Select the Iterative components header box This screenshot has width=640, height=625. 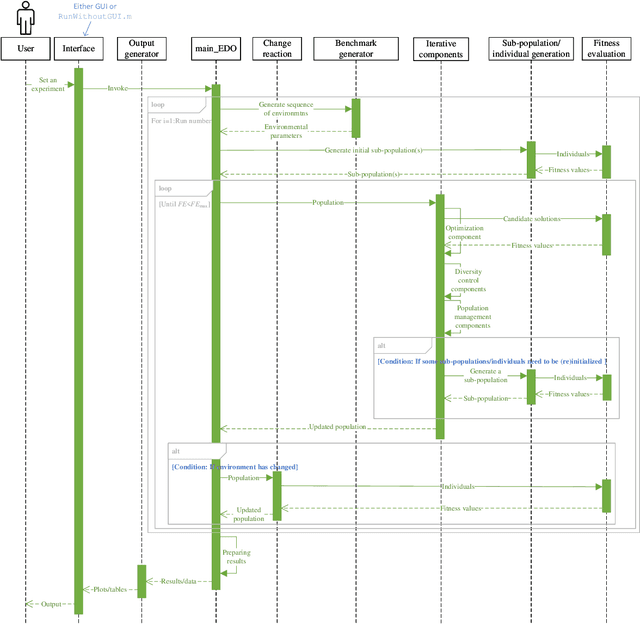[x=439, y=48]
